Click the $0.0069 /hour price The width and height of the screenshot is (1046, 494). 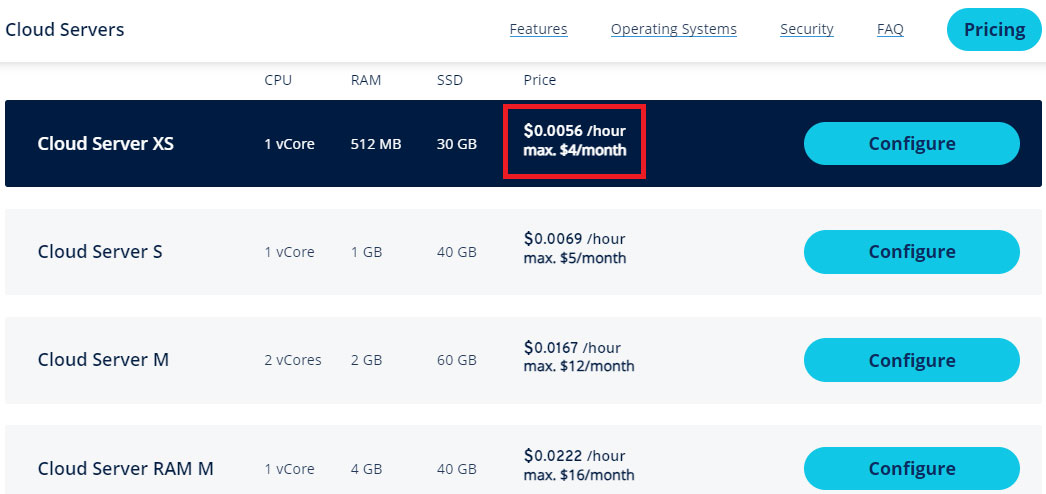(574, 238)
